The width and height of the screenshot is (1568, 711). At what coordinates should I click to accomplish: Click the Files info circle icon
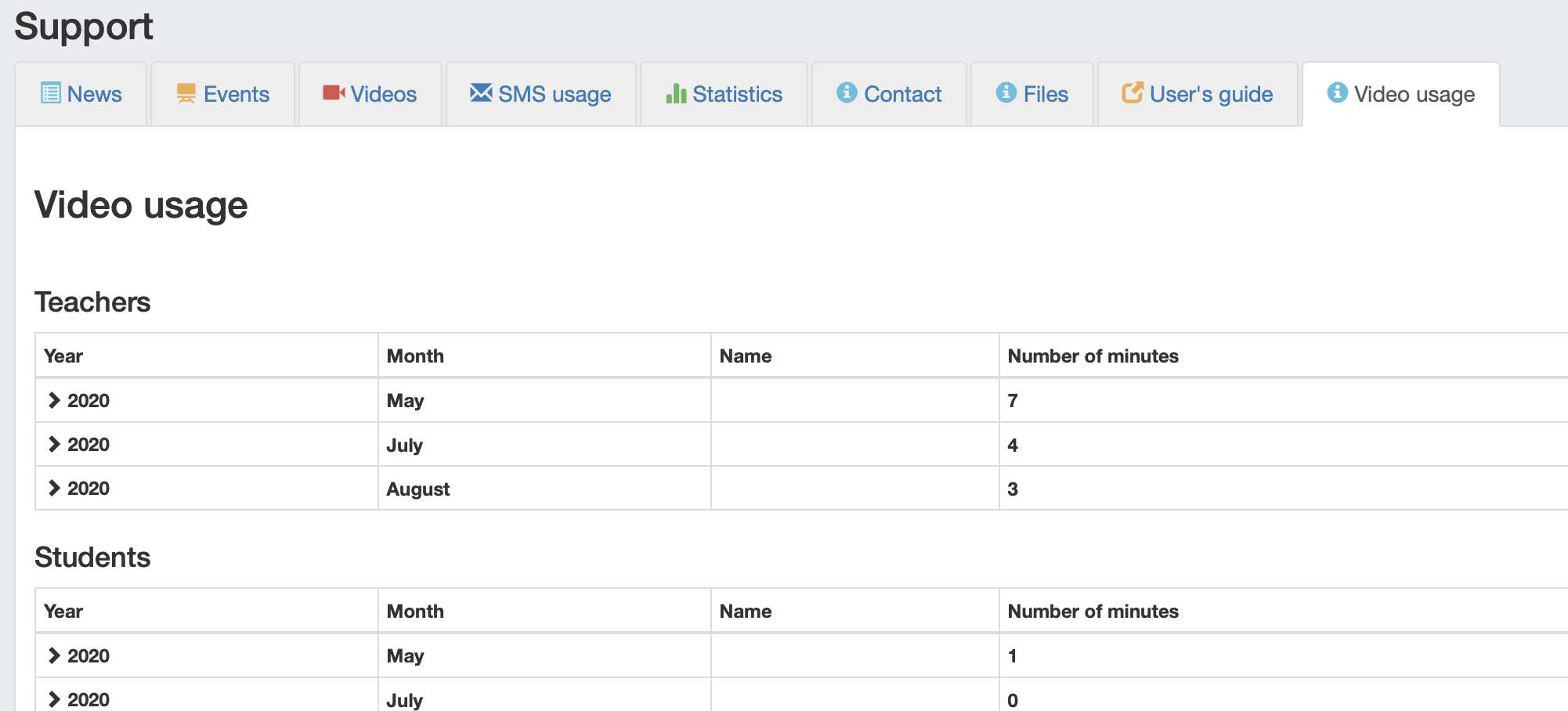click(x=1006, y=92)
